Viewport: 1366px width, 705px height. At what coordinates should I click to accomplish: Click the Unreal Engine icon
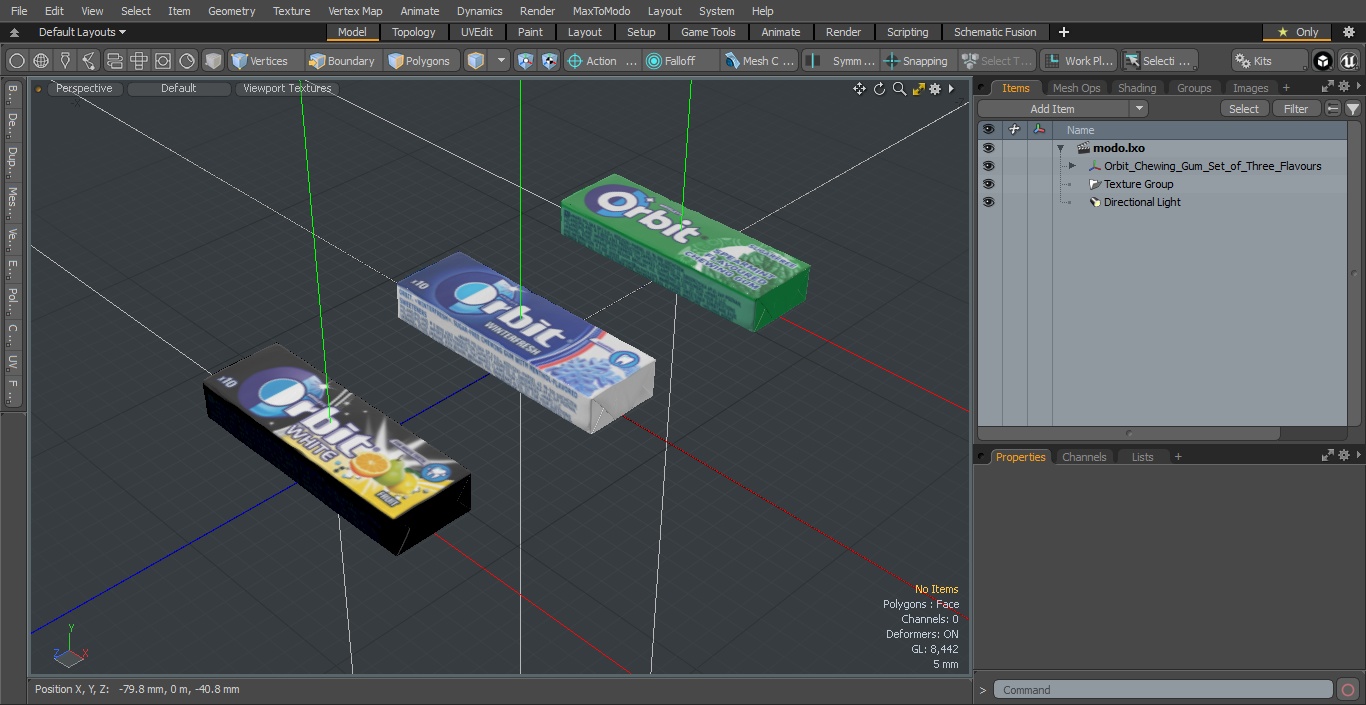coord(1349,61)
